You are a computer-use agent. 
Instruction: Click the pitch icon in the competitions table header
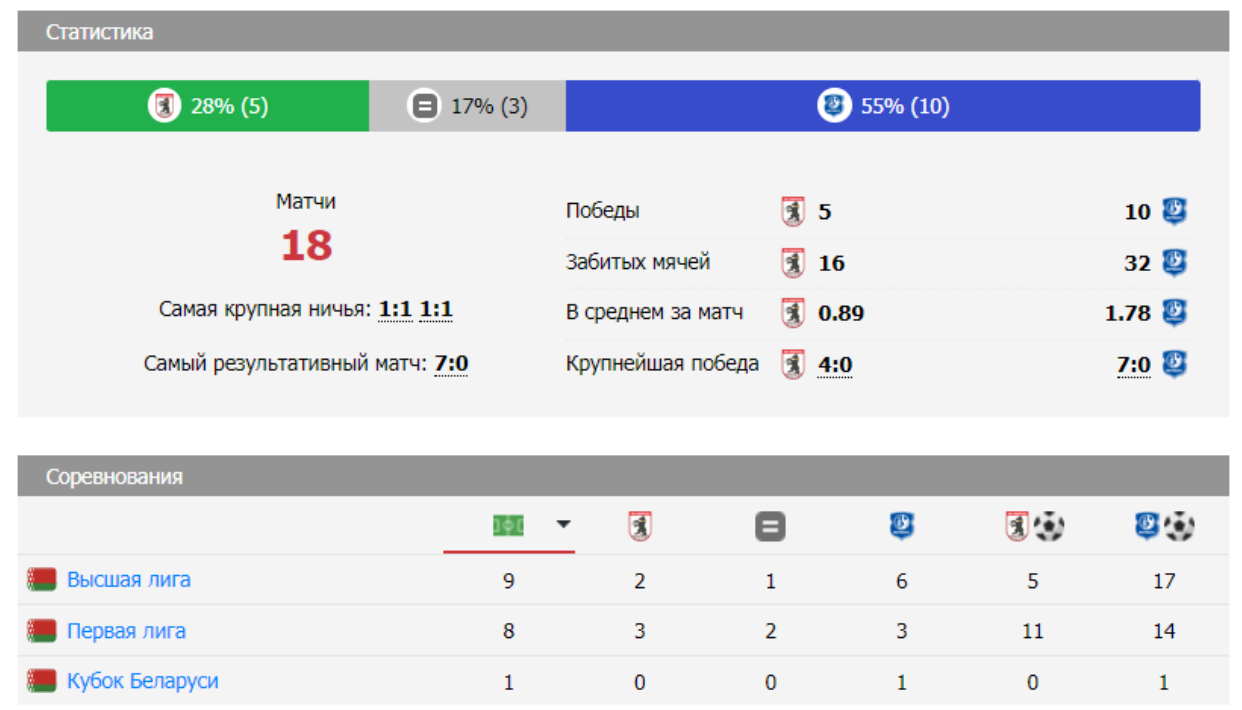click(x=508, y=525)
